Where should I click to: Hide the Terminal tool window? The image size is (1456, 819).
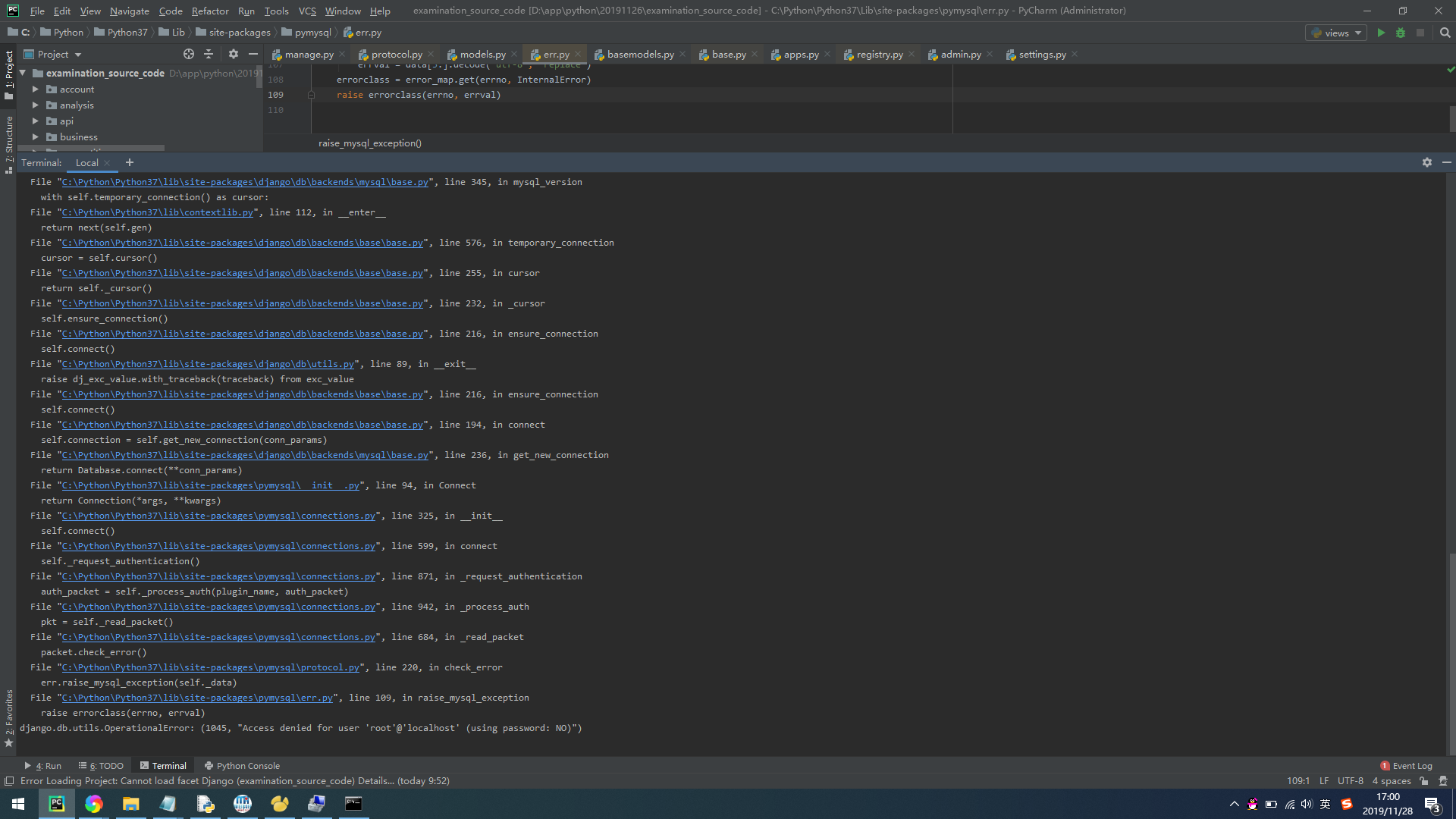(x=1446, y=162)
